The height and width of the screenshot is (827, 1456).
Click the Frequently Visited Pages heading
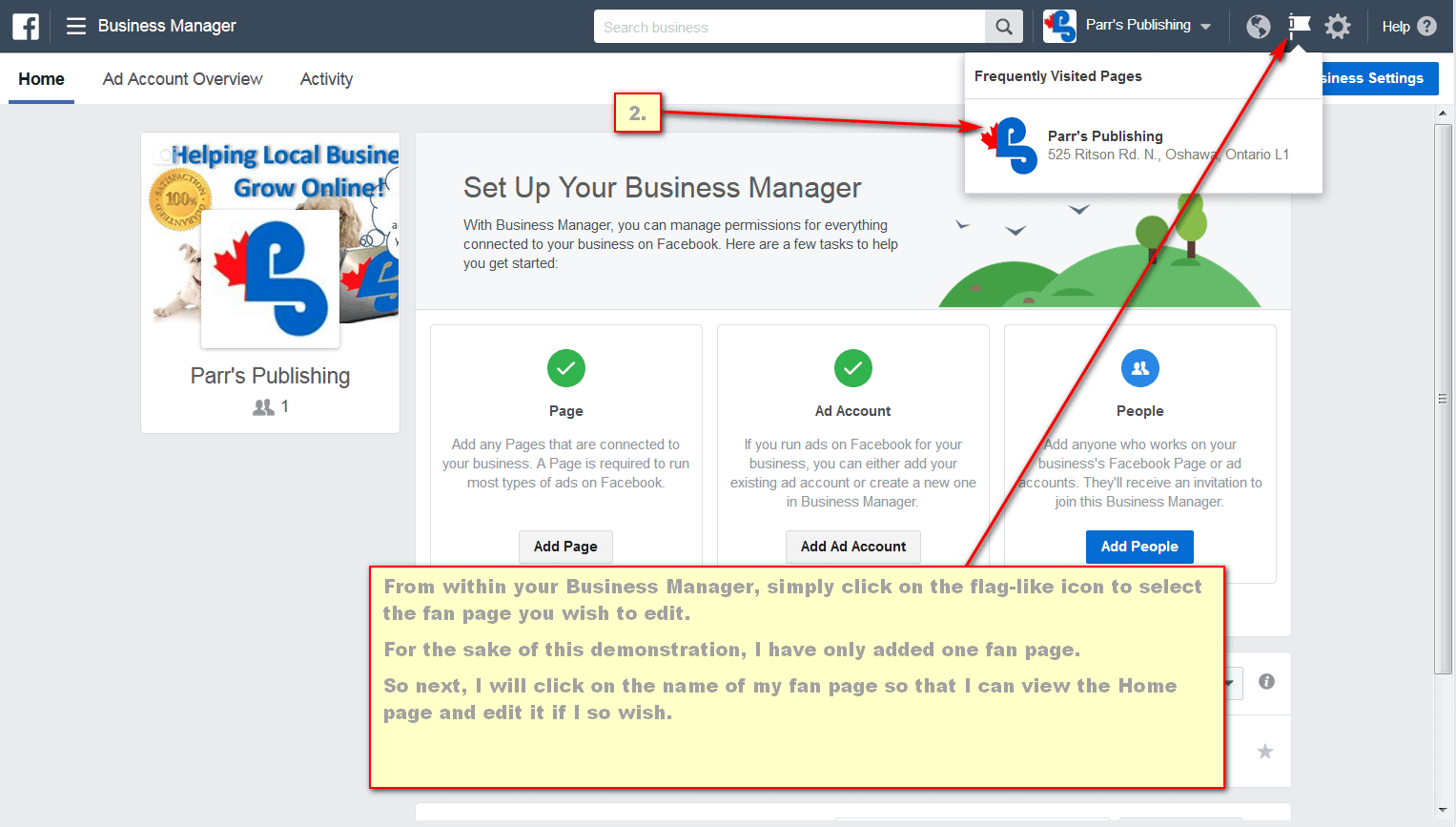click(x=1058, y=76)
